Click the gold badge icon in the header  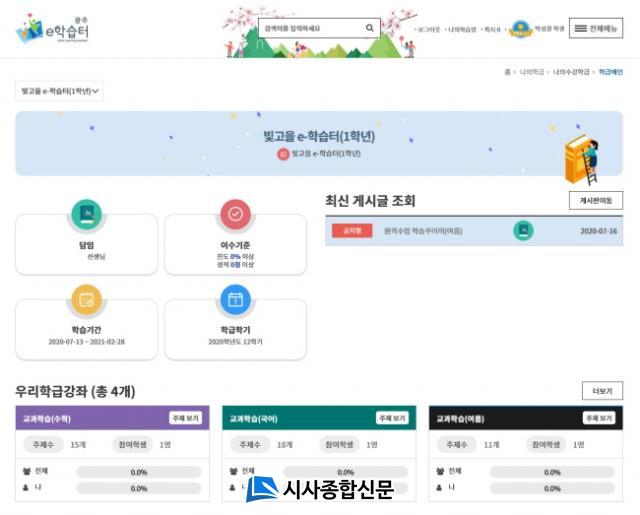[520, 29]
